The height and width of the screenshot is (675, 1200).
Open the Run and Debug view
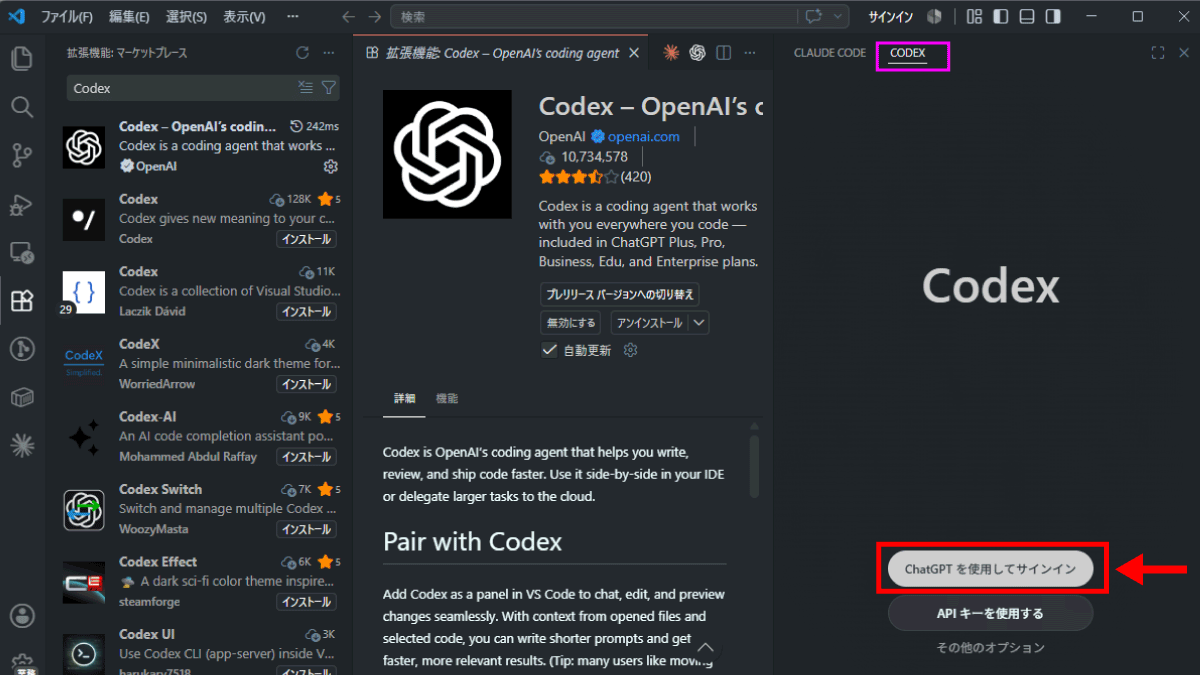tap(21, 204)
